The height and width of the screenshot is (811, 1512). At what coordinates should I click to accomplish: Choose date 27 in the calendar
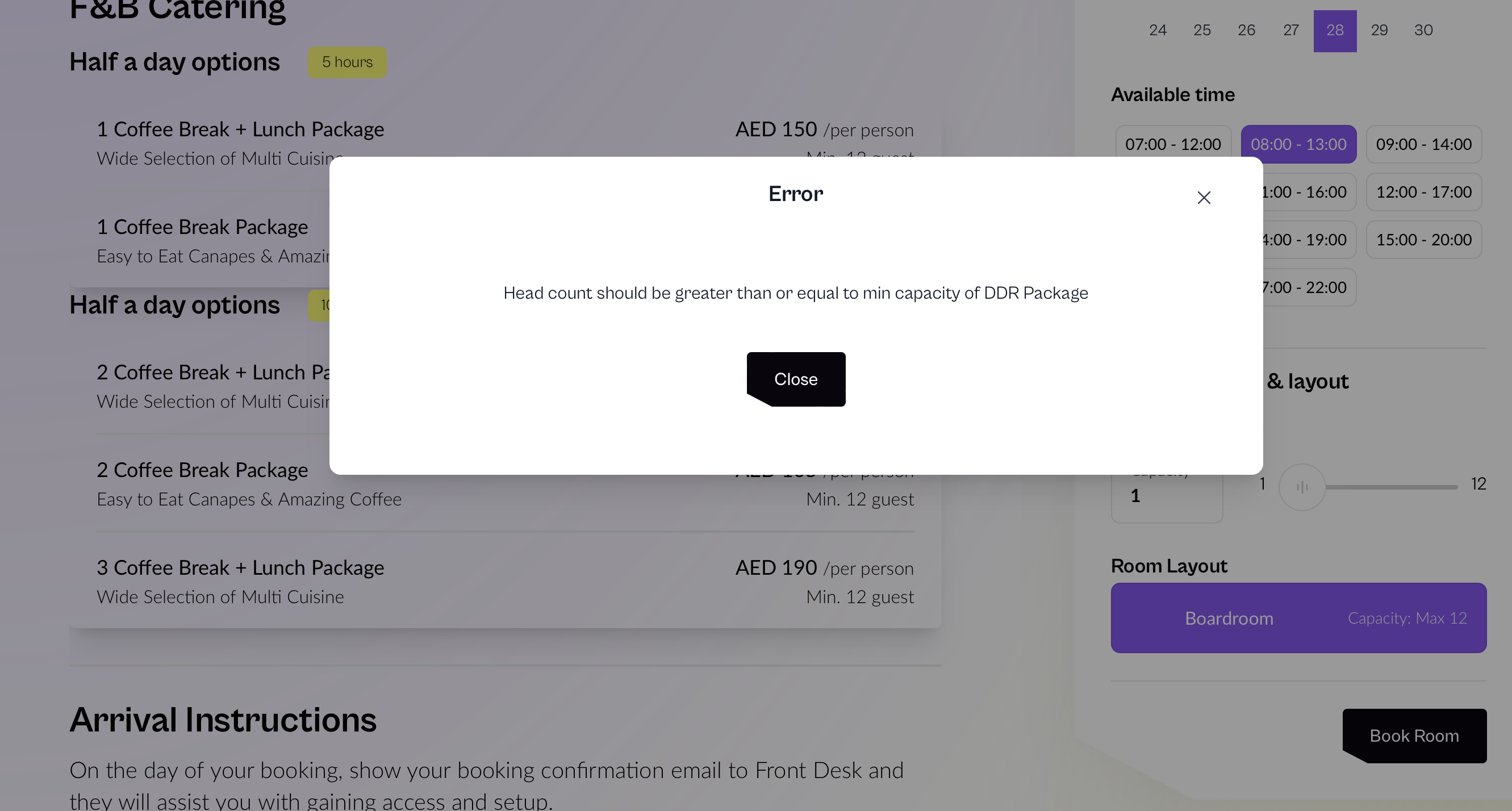[1290, 31]
